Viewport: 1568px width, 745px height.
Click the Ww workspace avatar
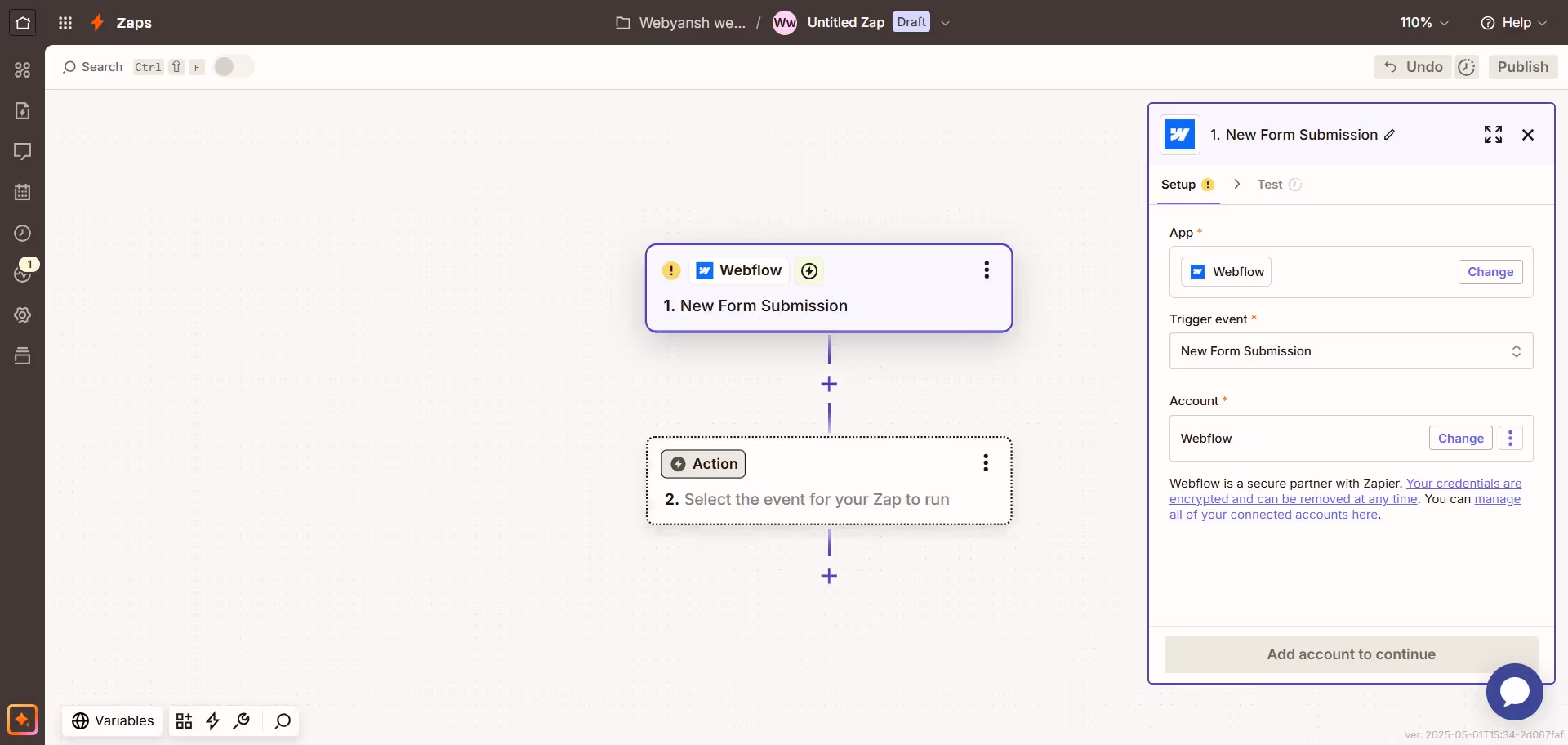pos(785,23)
